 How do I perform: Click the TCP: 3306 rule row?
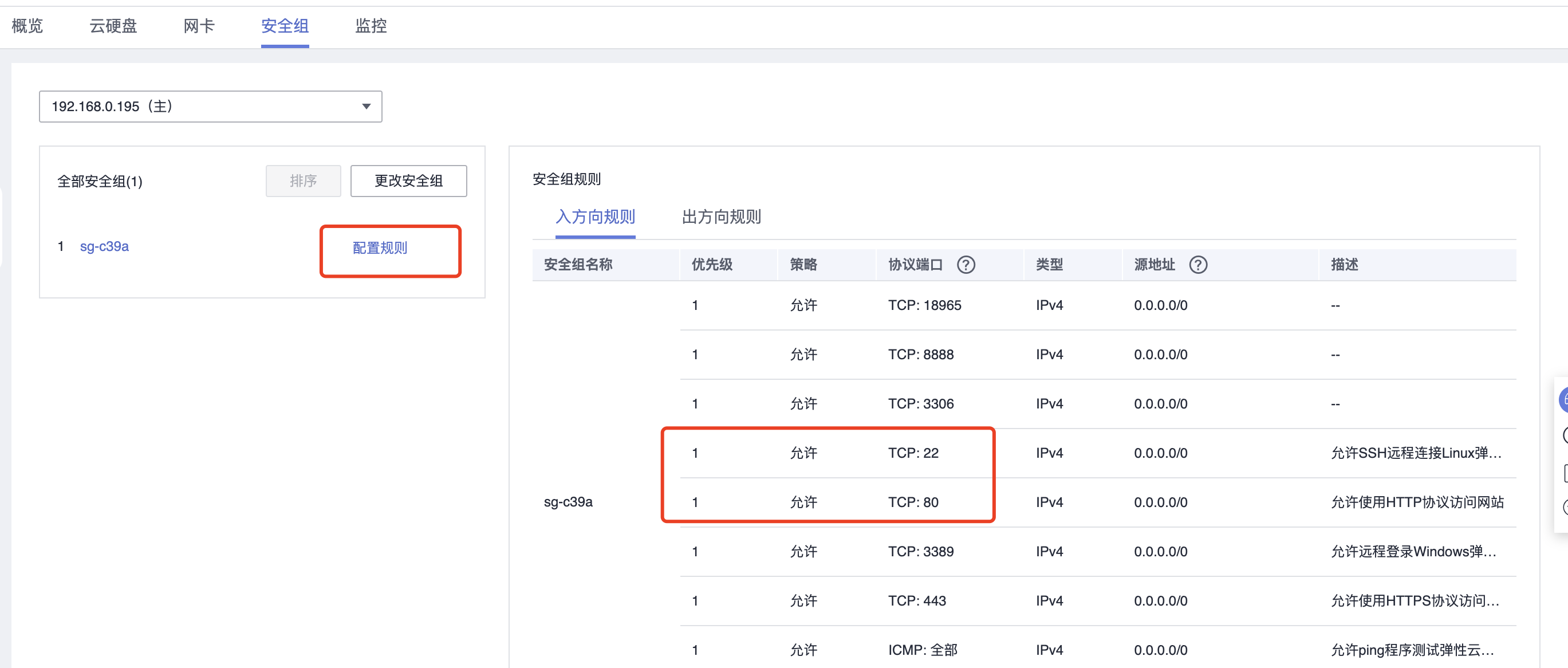[1097, 404]
